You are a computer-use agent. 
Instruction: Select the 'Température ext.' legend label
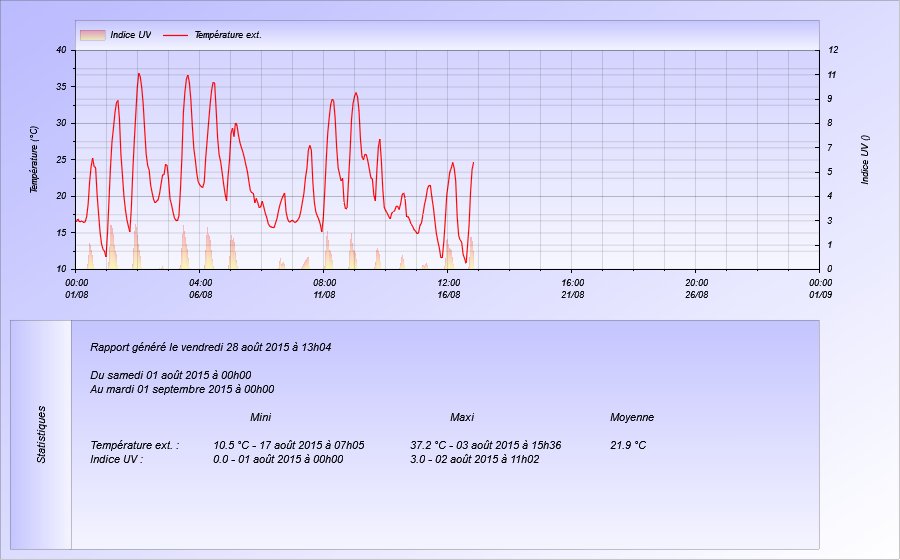pyautogui.click(x=228, y=35)
